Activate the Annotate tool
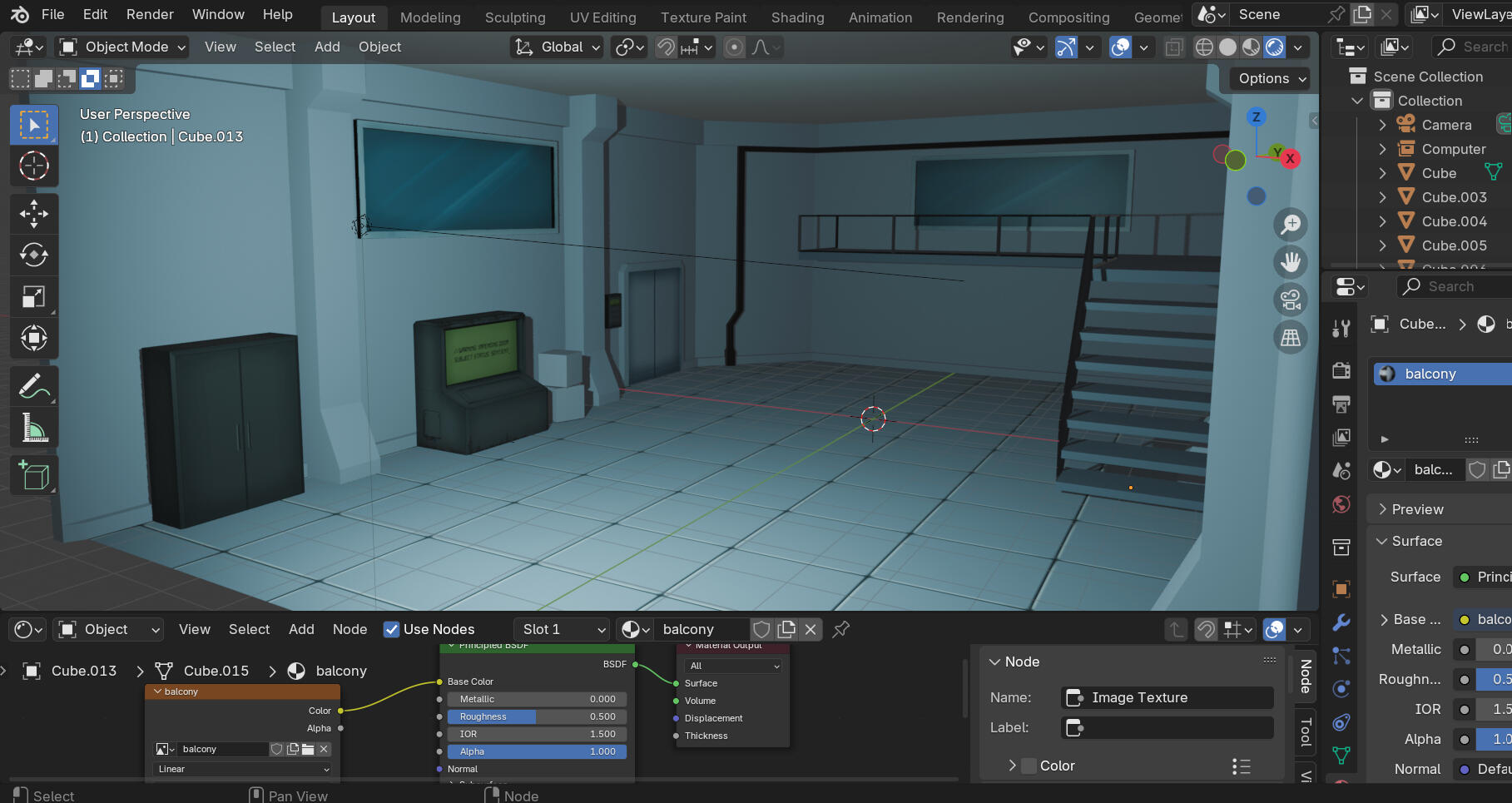This screenshot has height=803, width=1512. click(x=34, y=387)
